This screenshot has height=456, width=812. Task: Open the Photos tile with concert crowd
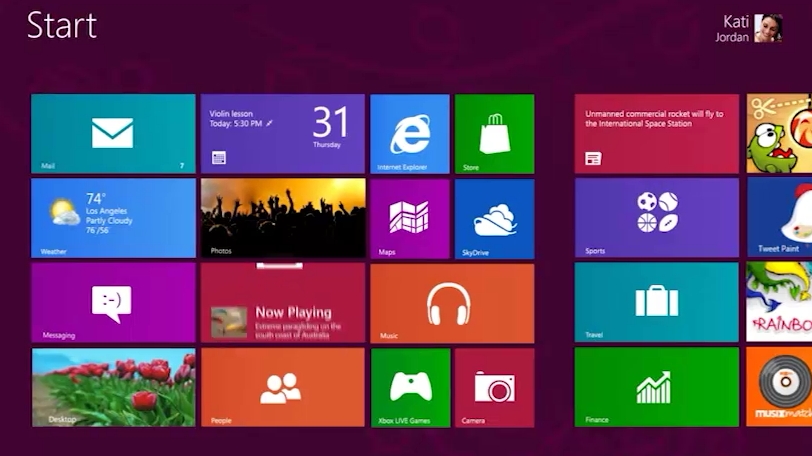[283, 218]
